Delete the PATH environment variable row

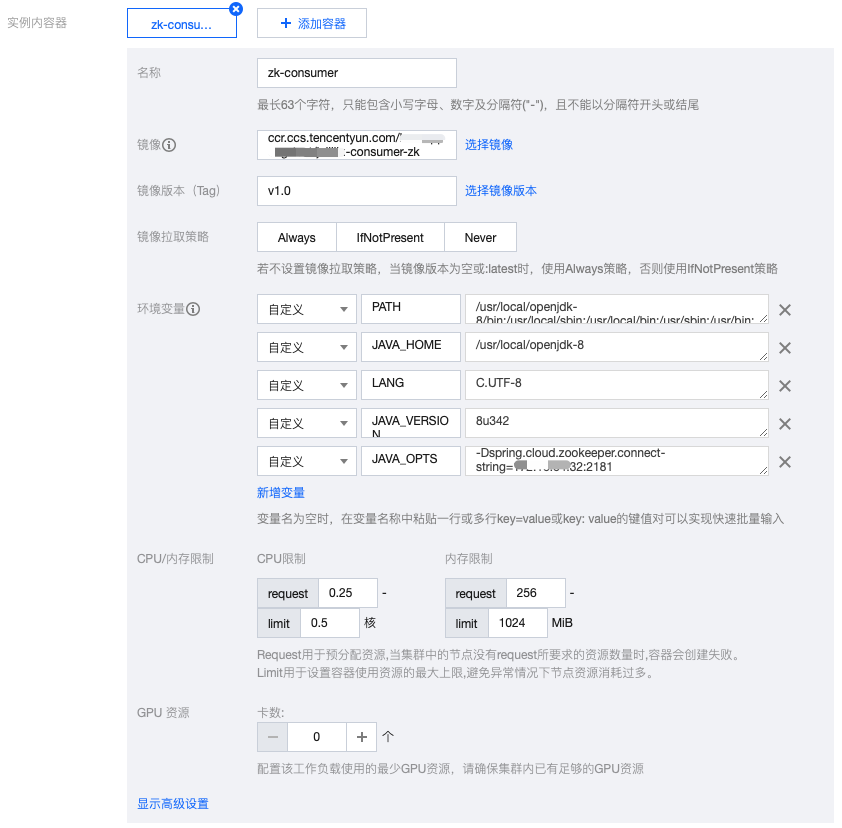[785, 310]
